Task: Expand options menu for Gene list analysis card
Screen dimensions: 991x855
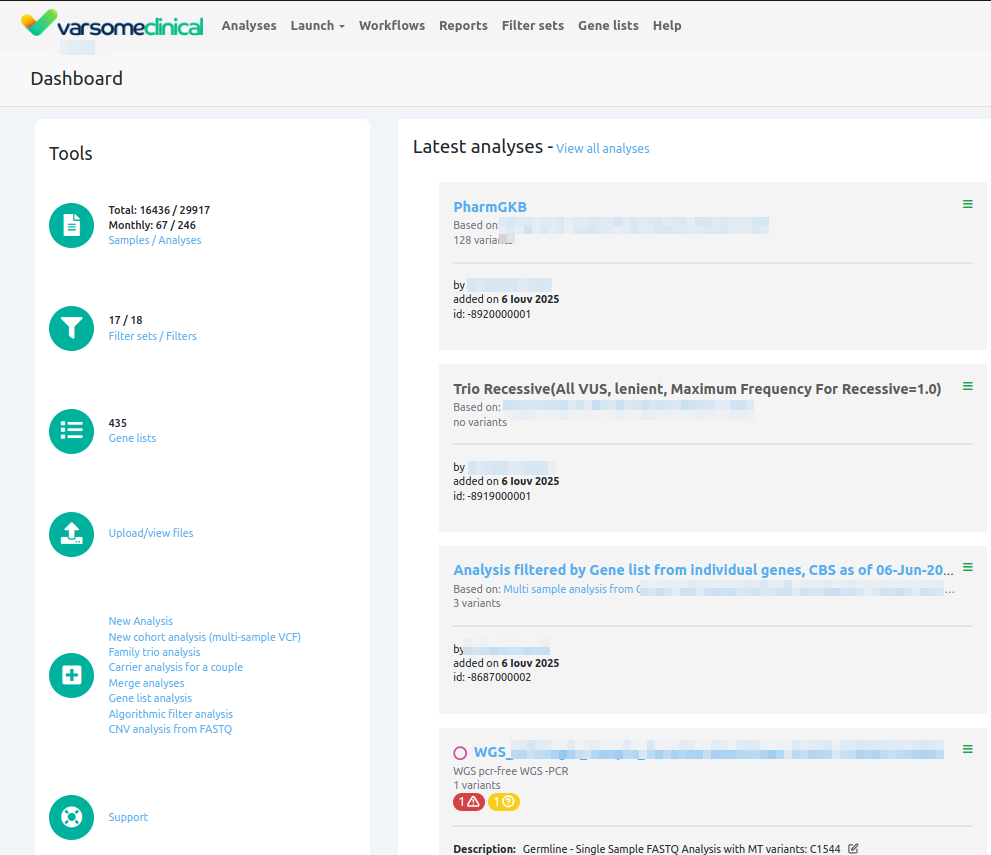Action: [967, 567]
